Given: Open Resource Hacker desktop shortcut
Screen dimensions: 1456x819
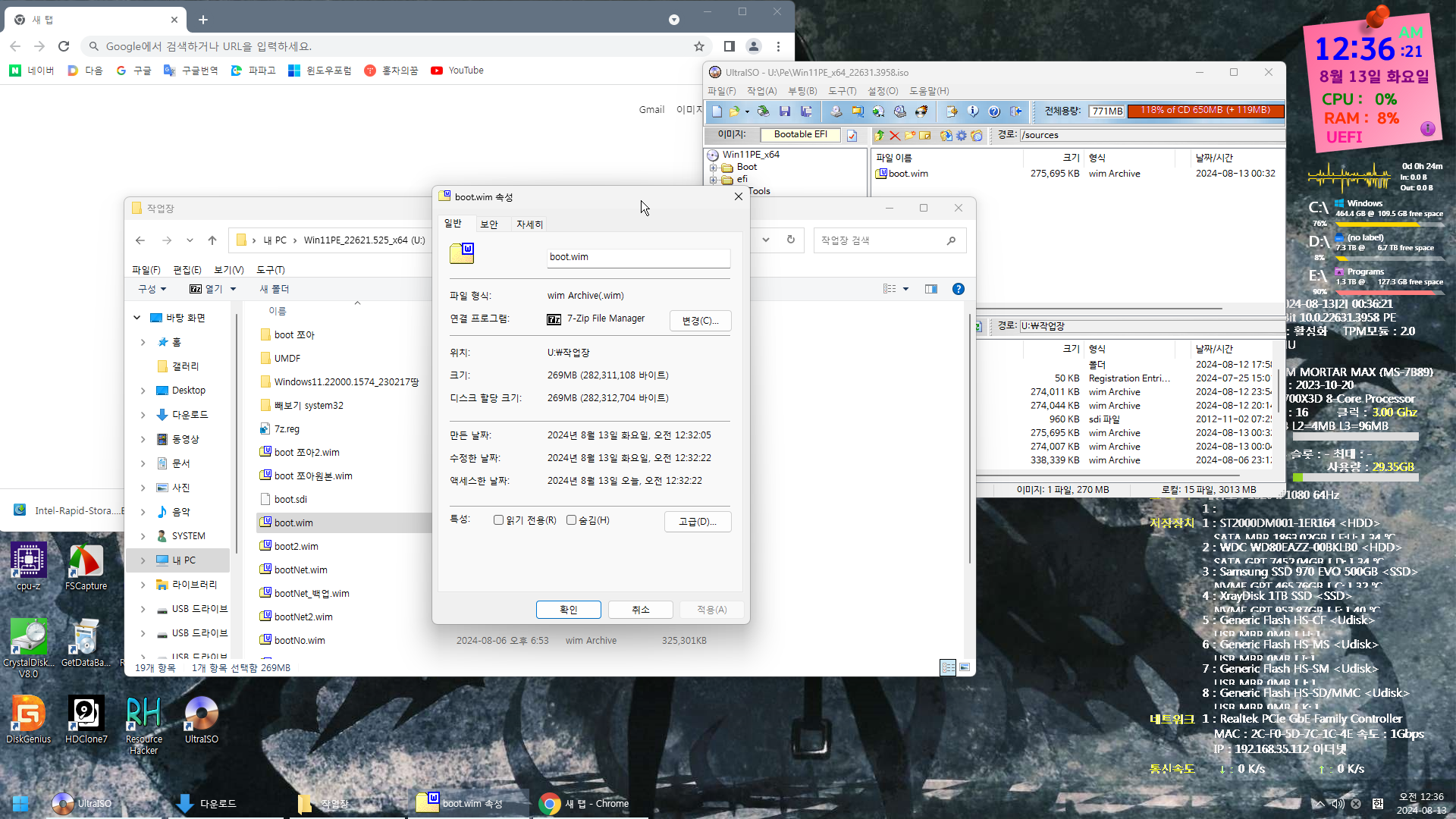Looking at the screenshot, I should pos(143,725).
